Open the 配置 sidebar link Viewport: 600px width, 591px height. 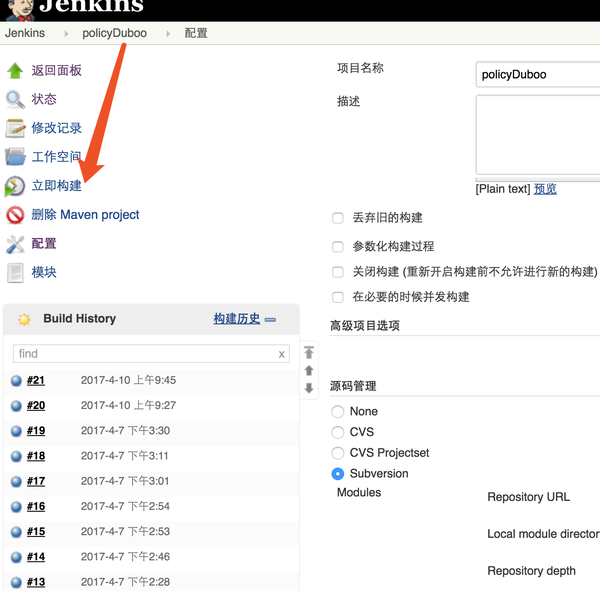point(44,243)
